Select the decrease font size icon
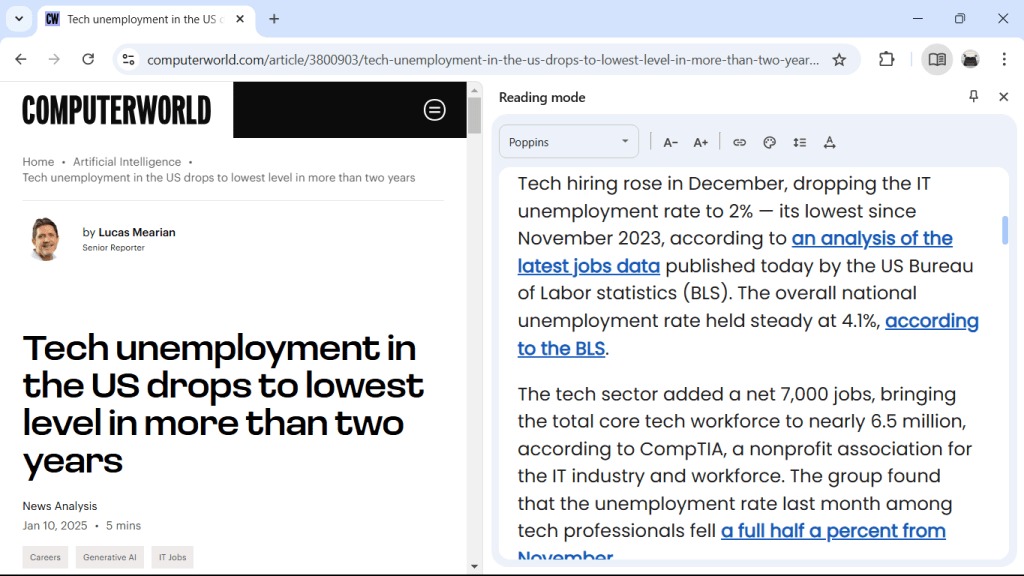The width and height of the screenshot is (1024, 576). tap(671, 142)
